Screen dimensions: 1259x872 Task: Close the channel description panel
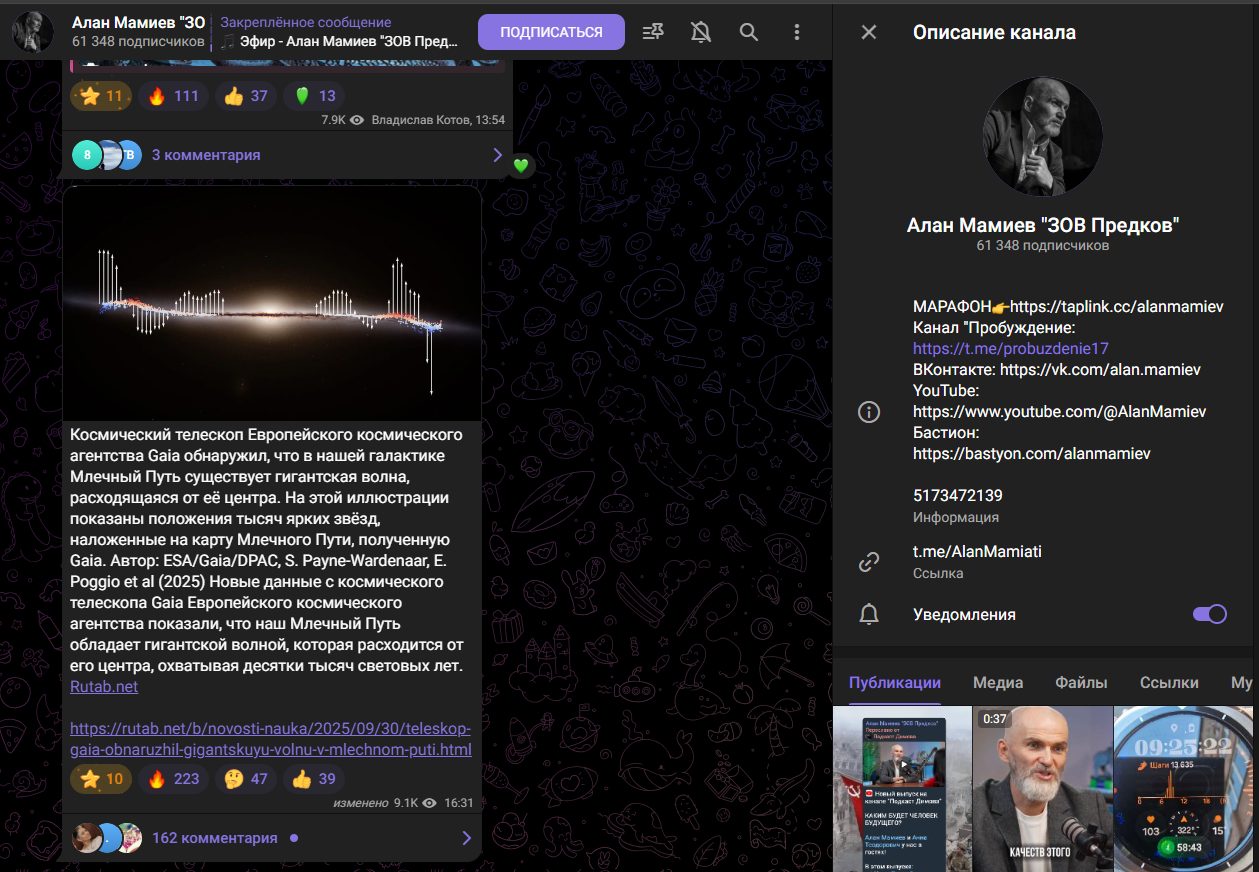869,32
